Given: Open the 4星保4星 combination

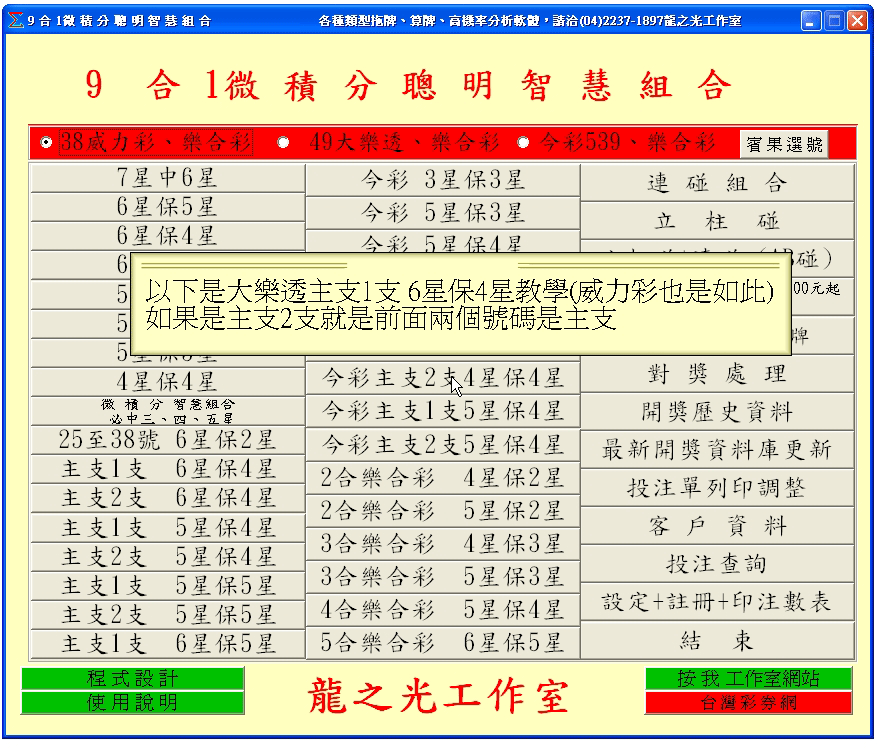Looking at the screenshot, I should (168, 382).
